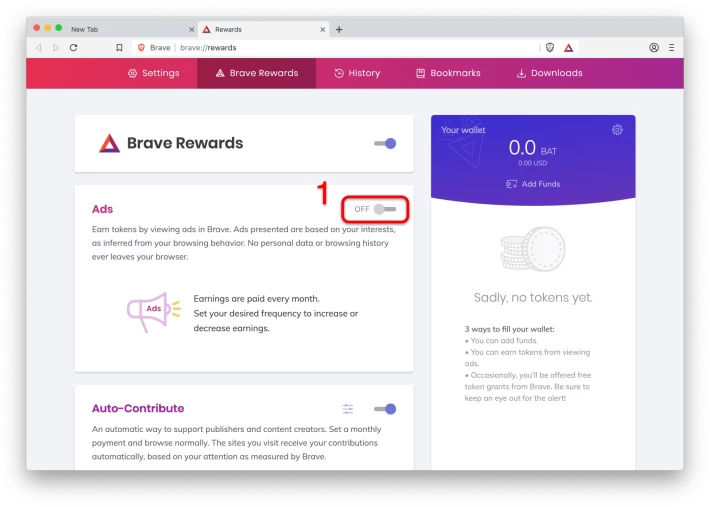710x507 pixels.
Task: Click the '3 ways to fill your wallet' text
Action: tap(509, 329)
